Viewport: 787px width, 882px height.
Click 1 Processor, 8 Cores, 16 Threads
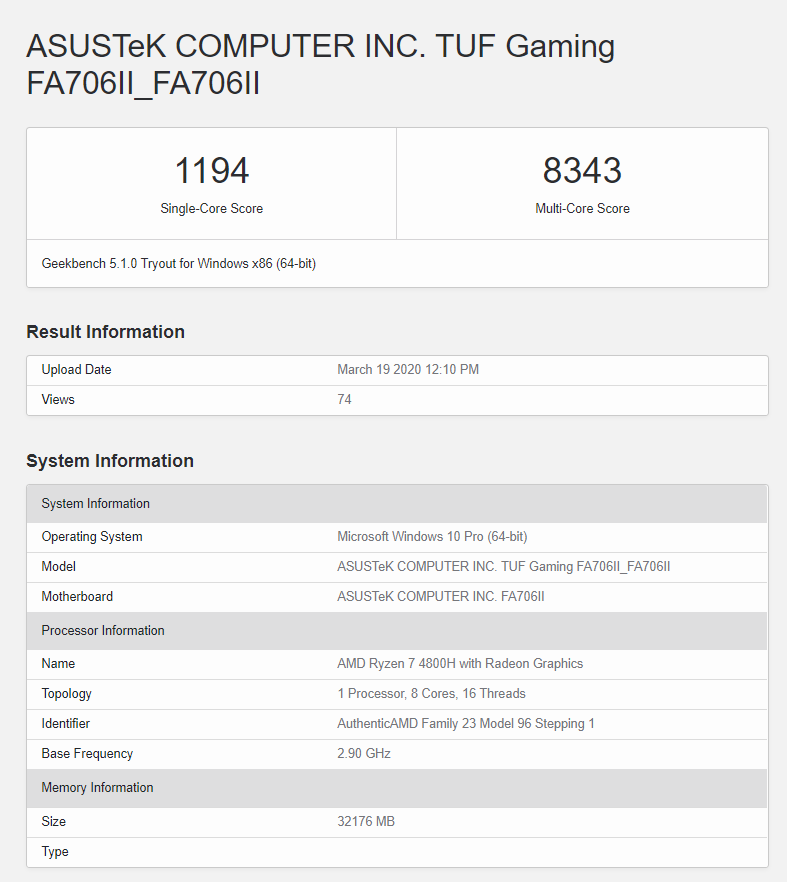click(x=431, y=694)
